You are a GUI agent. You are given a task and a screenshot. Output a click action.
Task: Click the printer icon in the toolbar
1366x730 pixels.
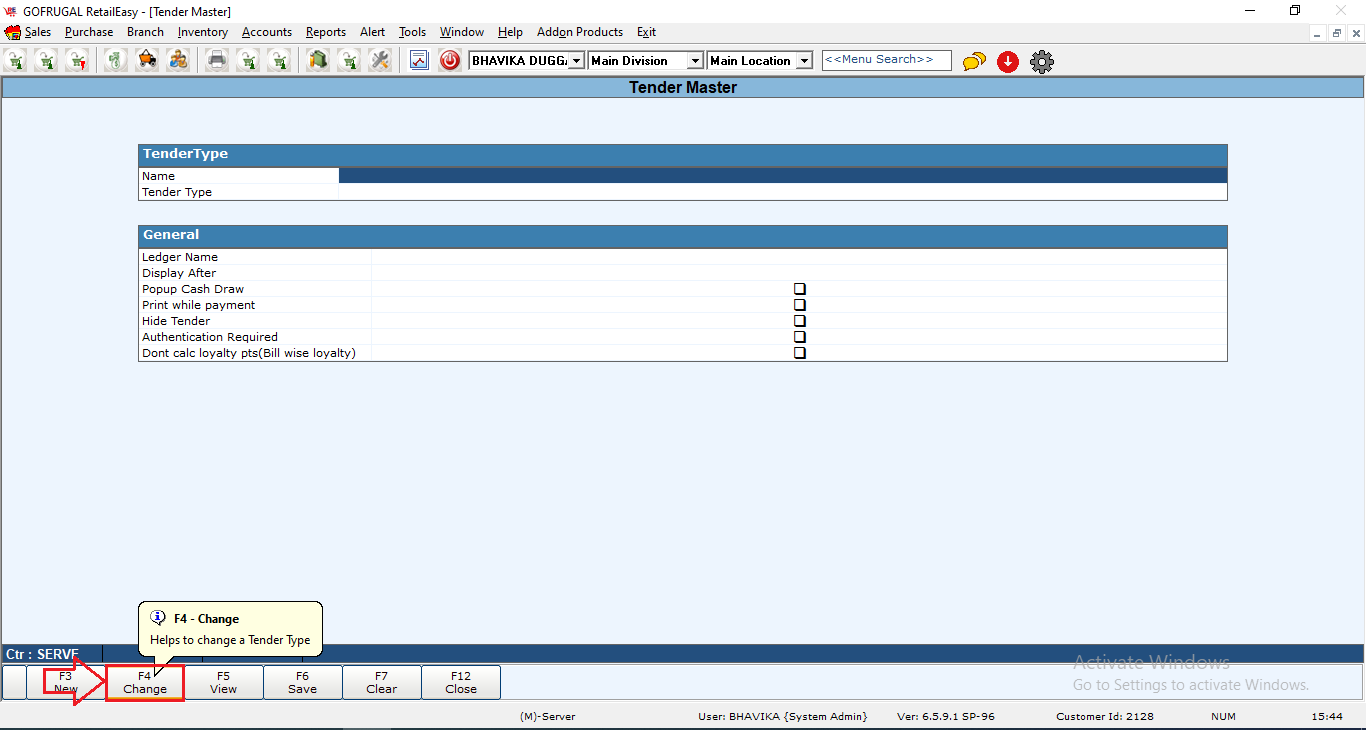[217, 61]
